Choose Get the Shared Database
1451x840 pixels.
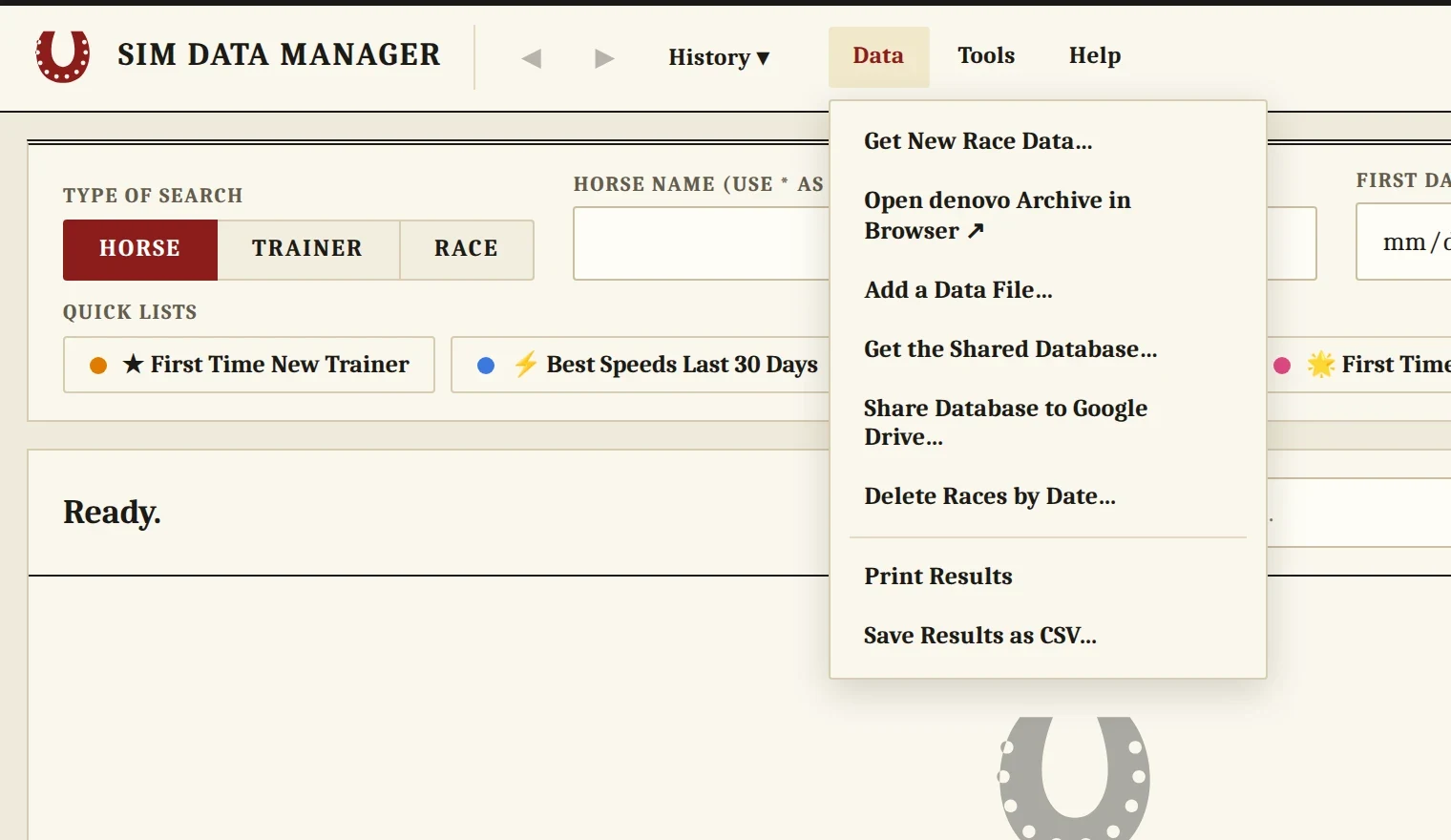point(1048,349)
